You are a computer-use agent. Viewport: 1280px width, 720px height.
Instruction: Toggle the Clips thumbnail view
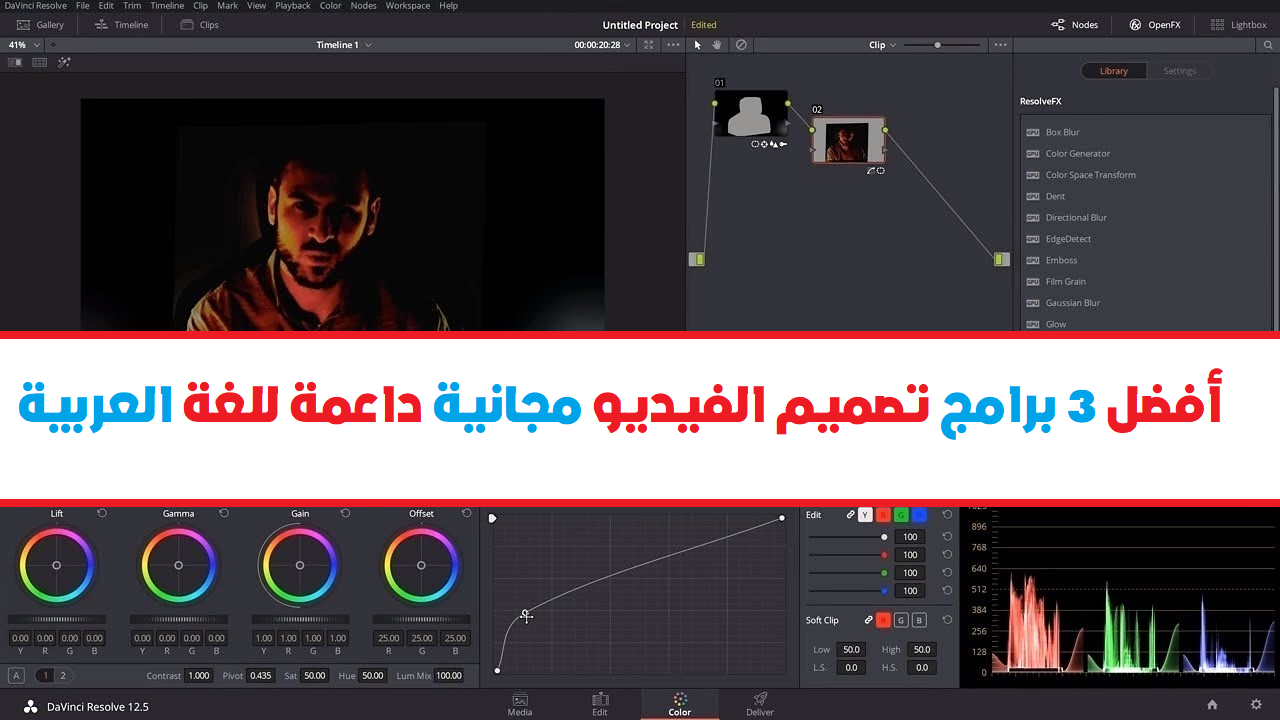(199, 25)
